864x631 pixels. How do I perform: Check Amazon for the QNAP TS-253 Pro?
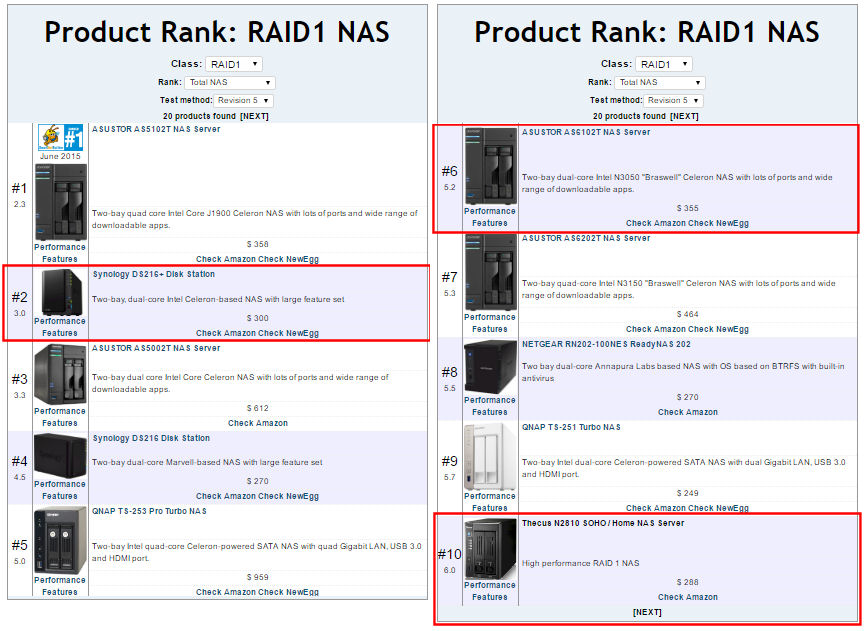click(226, 592)
